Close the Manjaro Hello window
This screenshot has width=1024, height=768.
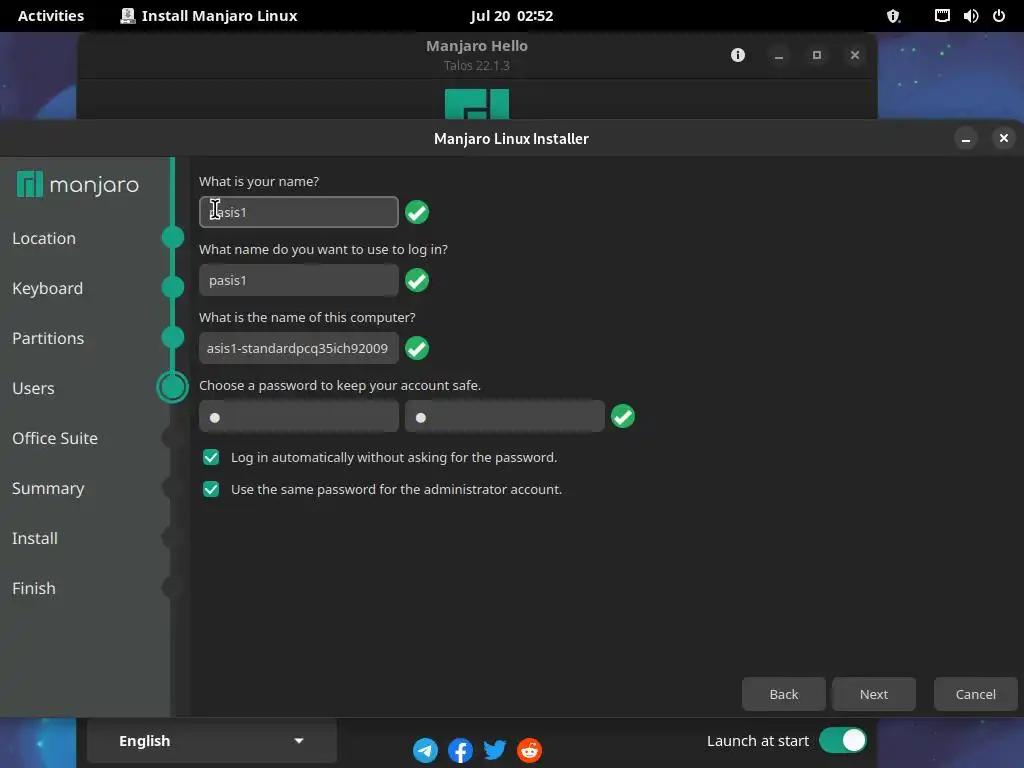[855, 55]
